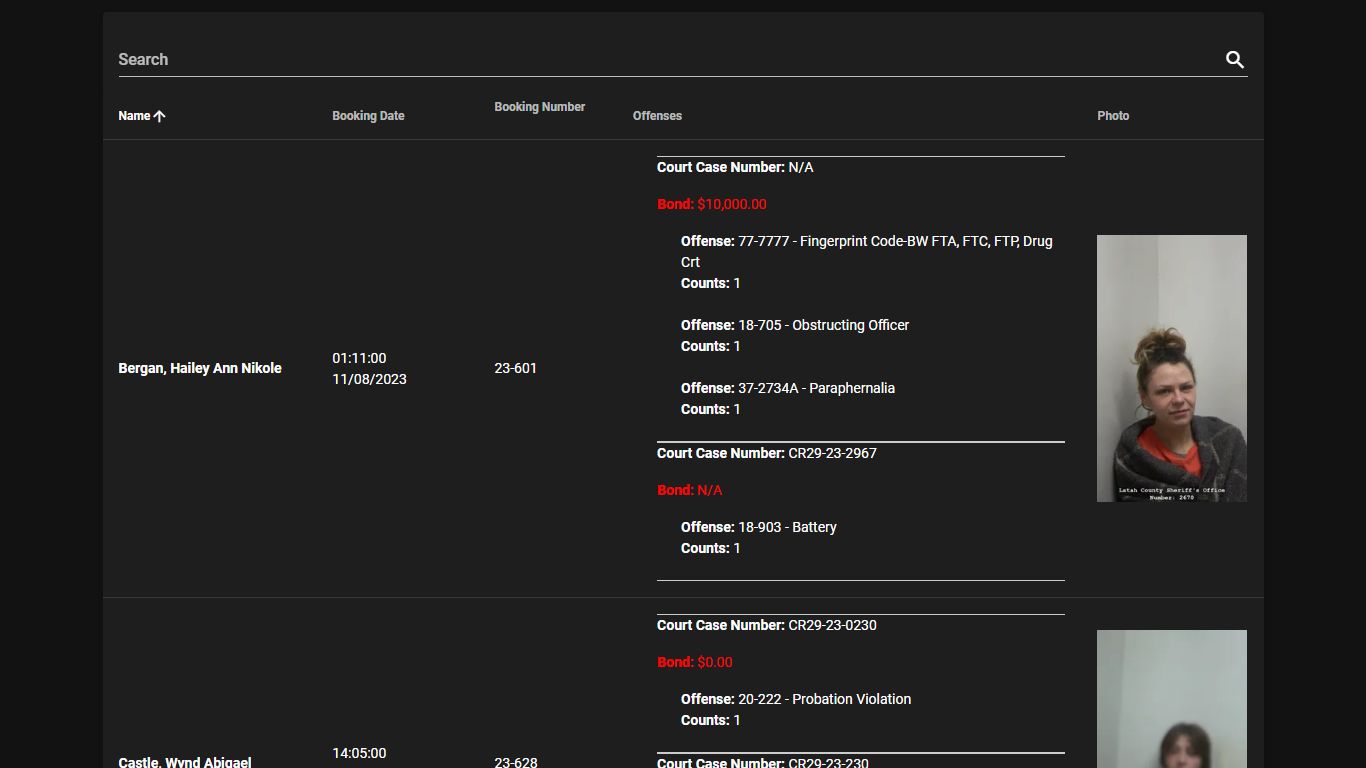Click the 18-705 Obstructing Officer offense
1366x768 pixels.
coord(795,325)
